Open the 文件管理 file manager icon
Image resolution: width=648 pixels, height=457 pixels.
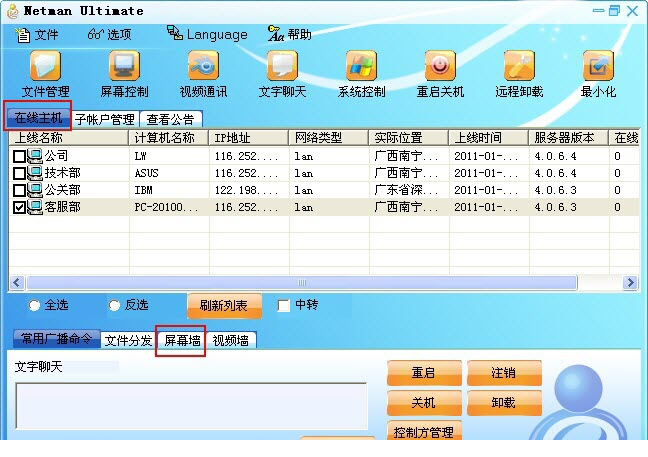[x=45, y=65]
